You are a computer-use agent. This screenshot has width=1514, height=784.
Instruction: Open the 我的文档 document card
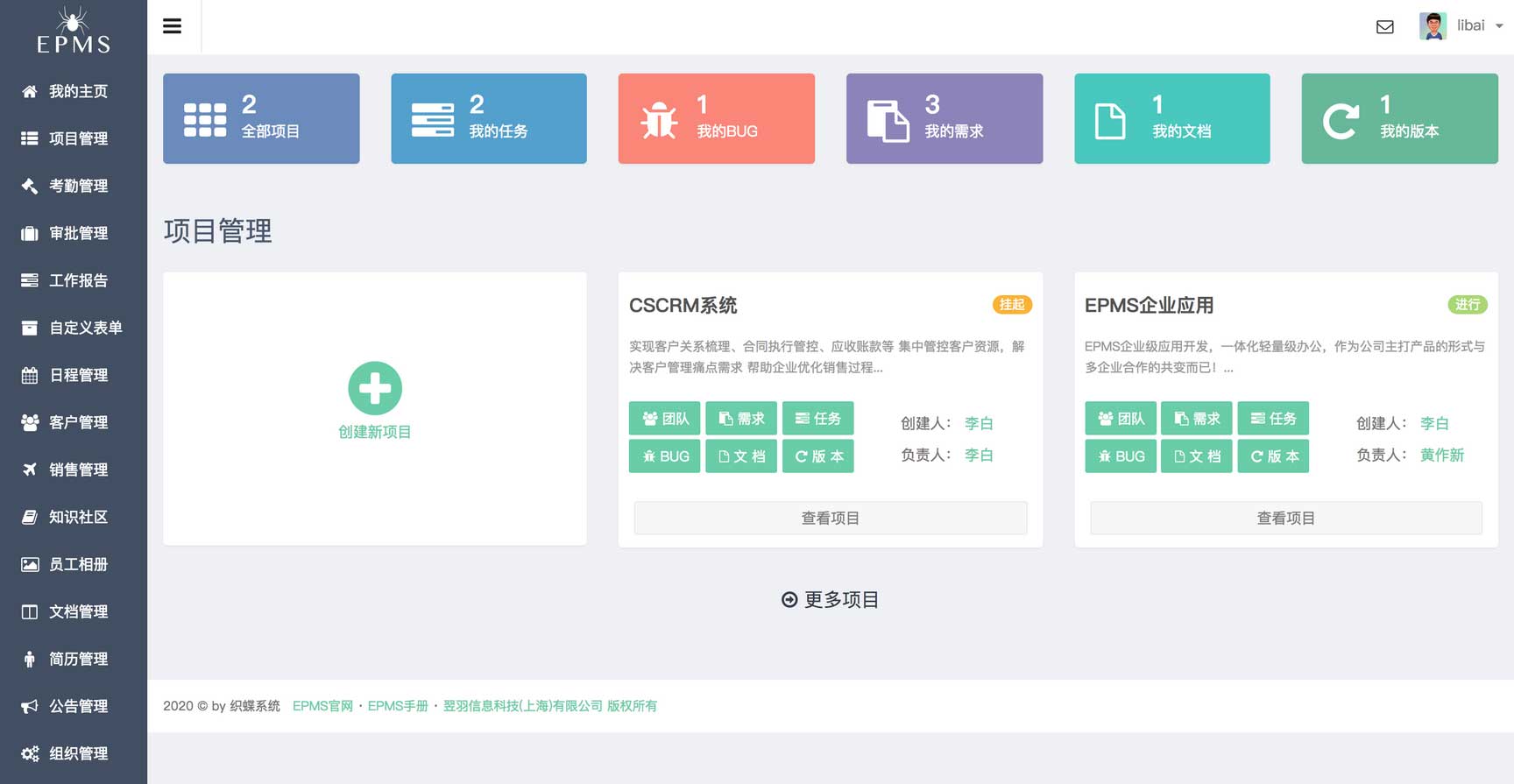click(1172, 118)
